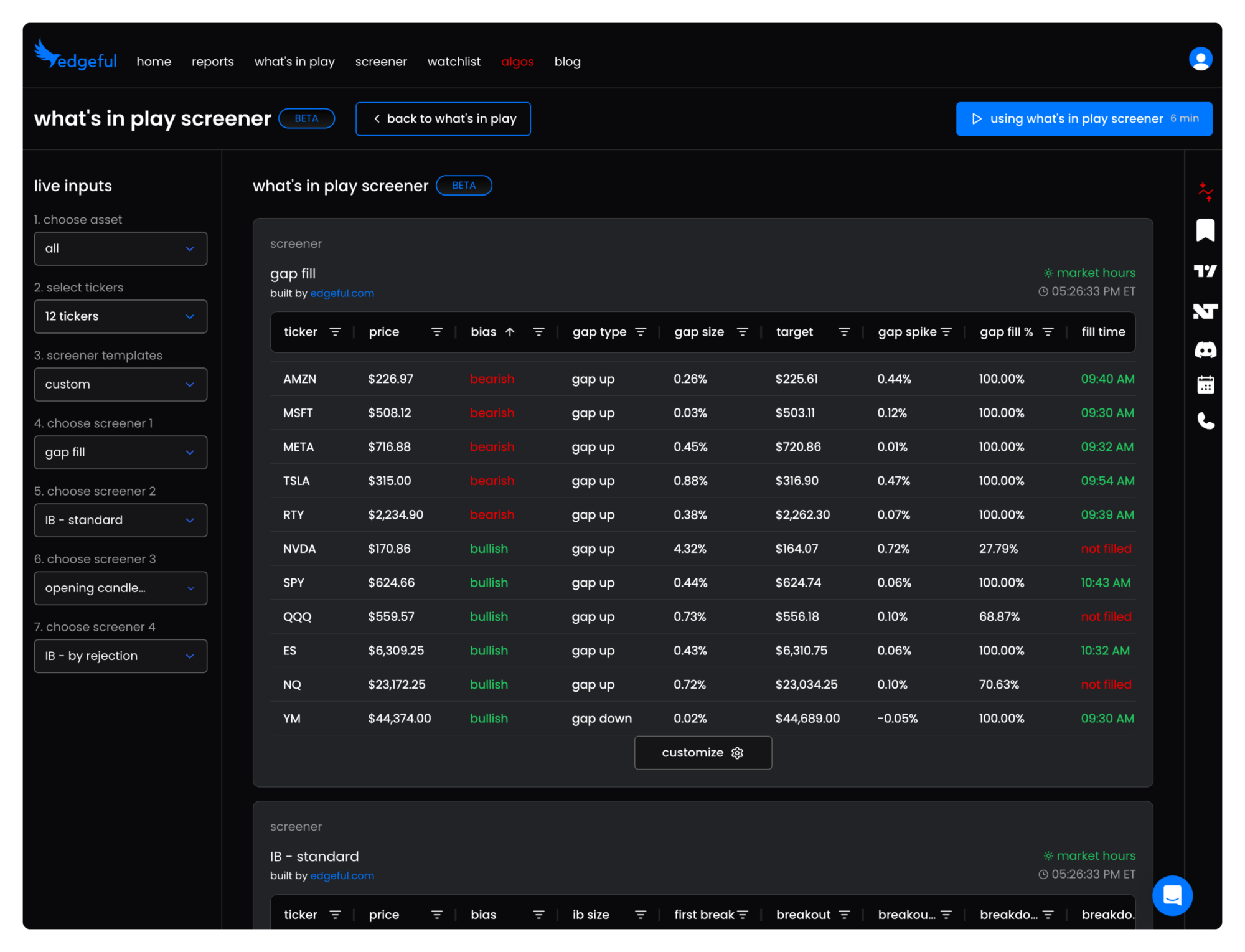Open the TradingView icon in right sidebar
This screenshot has width=1245, height=952.
tap(1205, 271)
